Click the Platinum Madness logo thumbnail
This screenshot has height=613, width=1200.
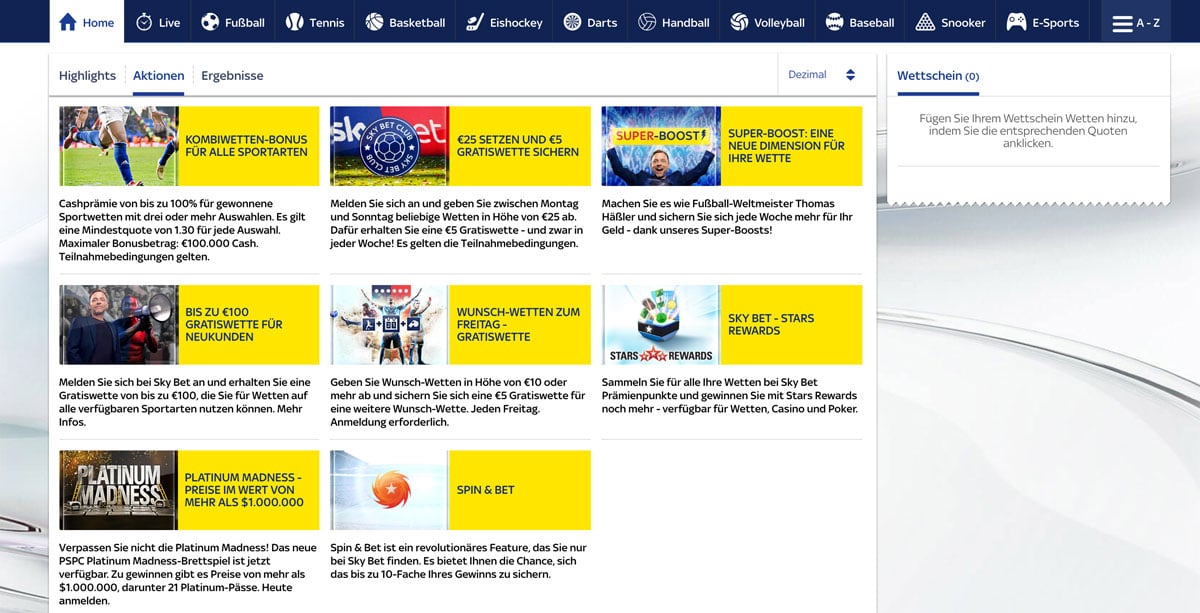(119, 490)
